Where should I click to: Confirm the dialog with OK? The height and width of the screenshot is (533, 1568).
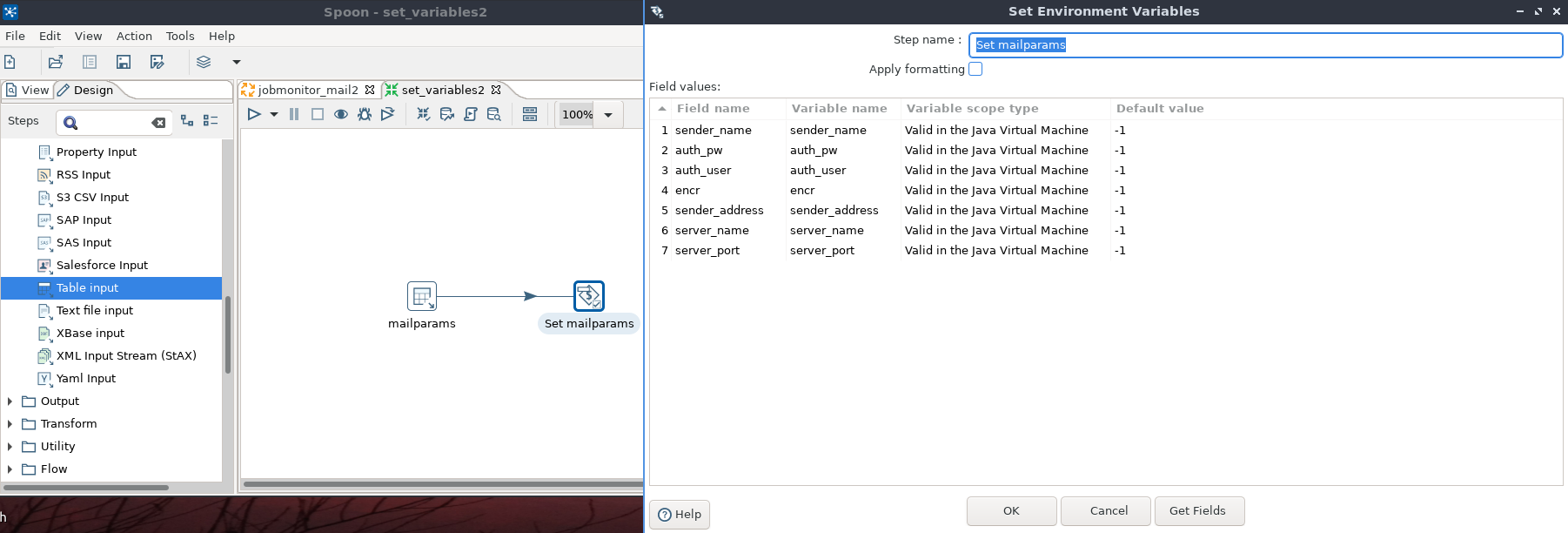click(1011, 511)
